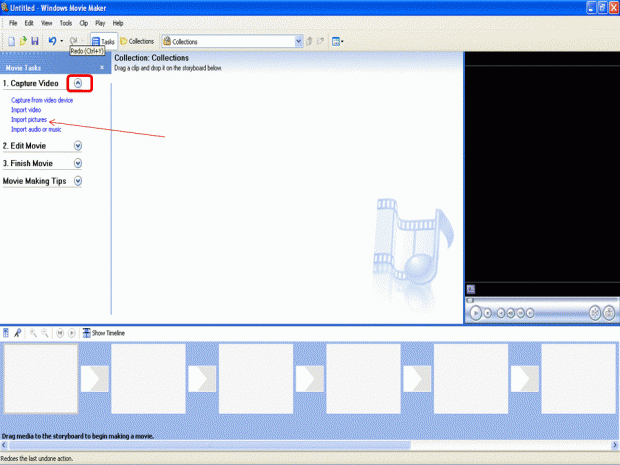The width and height of the screenshot is (620, 465).
Task: Open project using the folder icon
Action: 23,41
